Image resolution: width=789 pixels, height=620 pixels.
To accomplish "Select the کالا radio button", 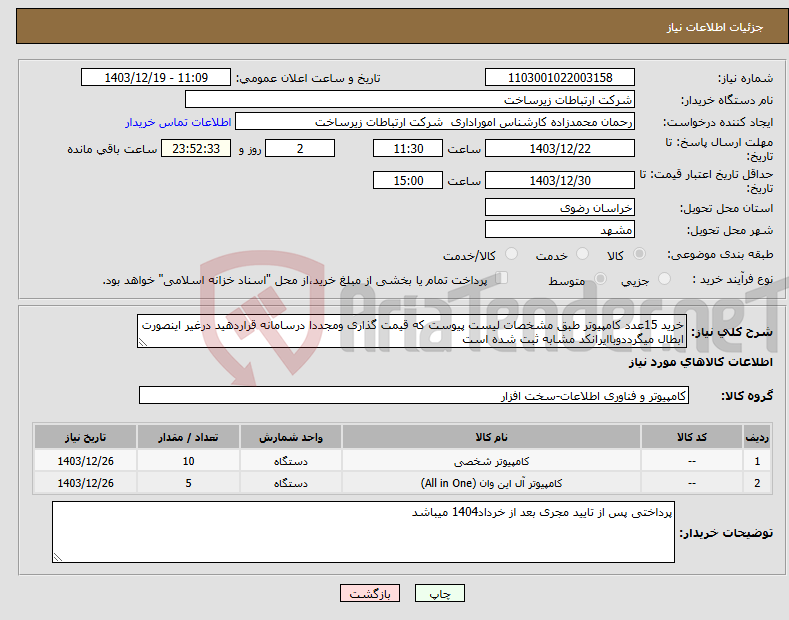I will tap(639, 254).
